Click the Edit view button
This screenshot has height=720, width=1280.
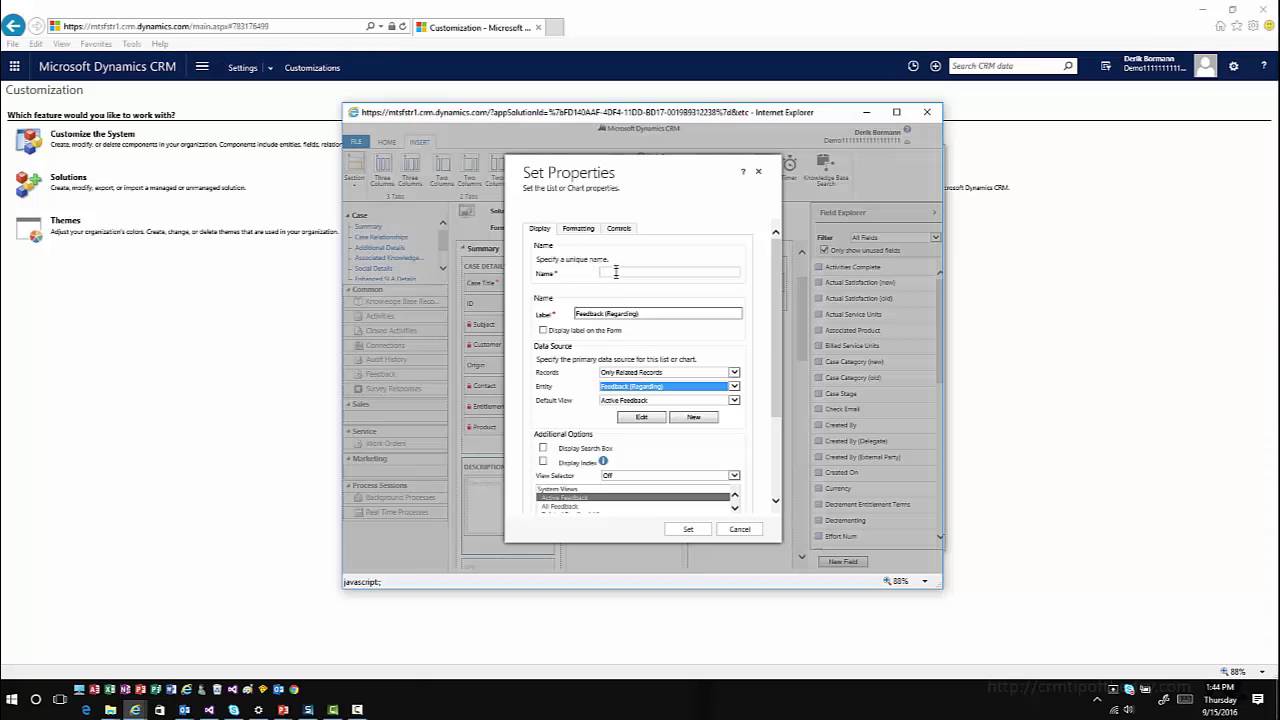click(x=641, y=417)
